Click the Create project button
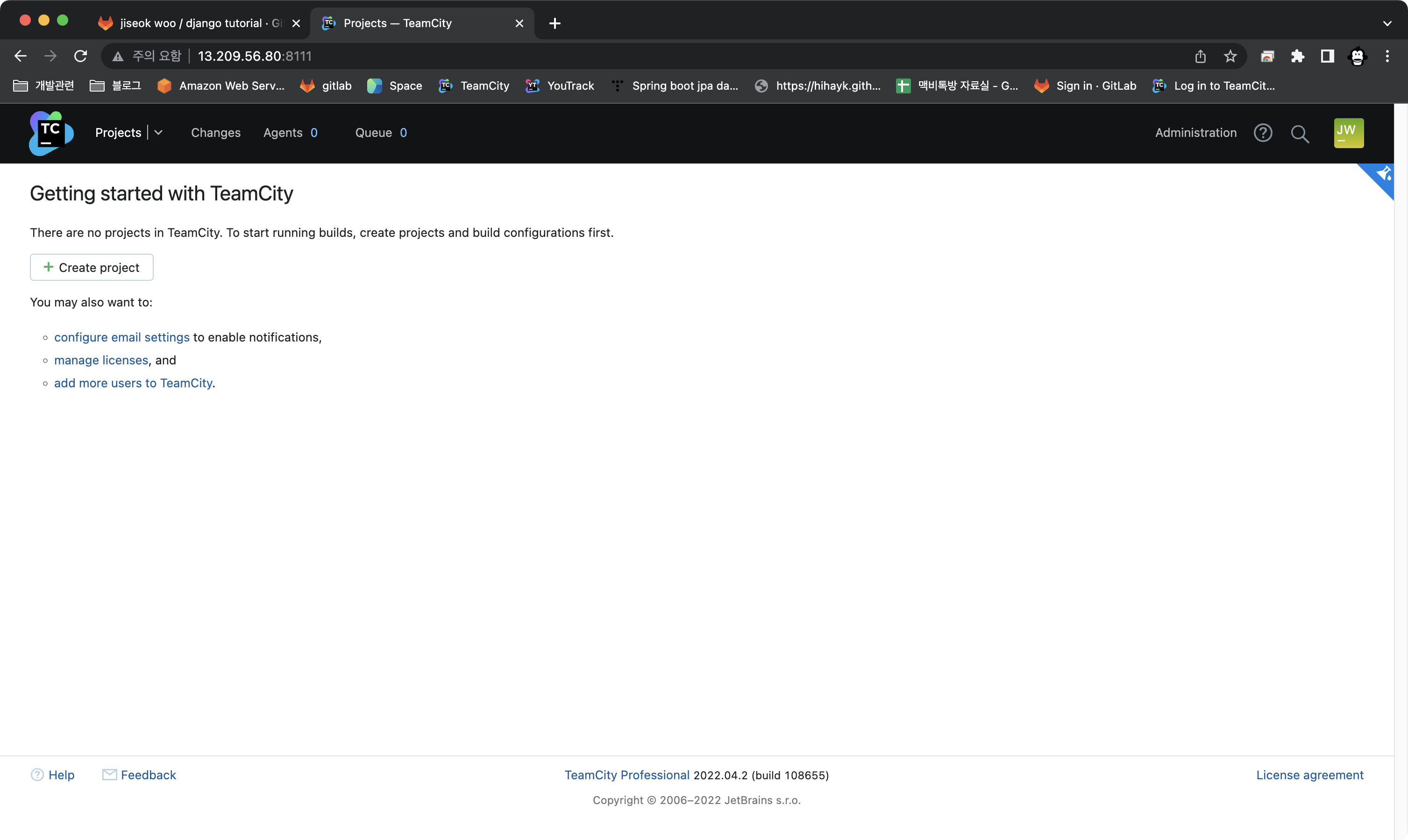 click(x=92, y=267)
